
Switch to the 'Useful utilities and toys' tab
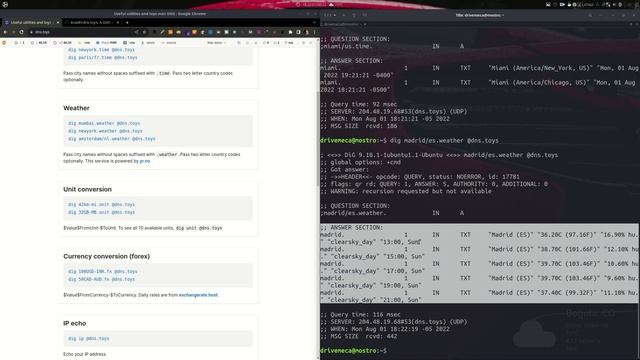point(31,22)
